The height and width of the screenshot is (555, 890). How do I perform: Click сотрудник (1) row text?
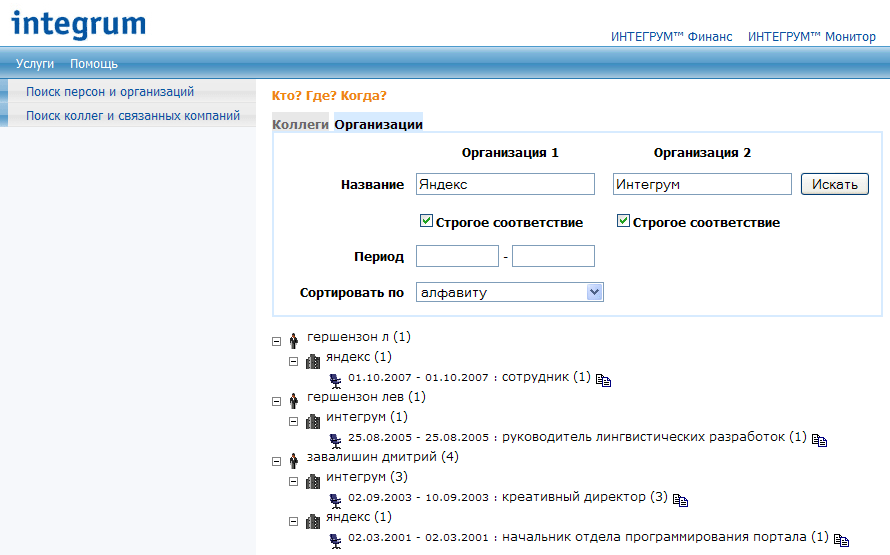(x=546, y=377)
